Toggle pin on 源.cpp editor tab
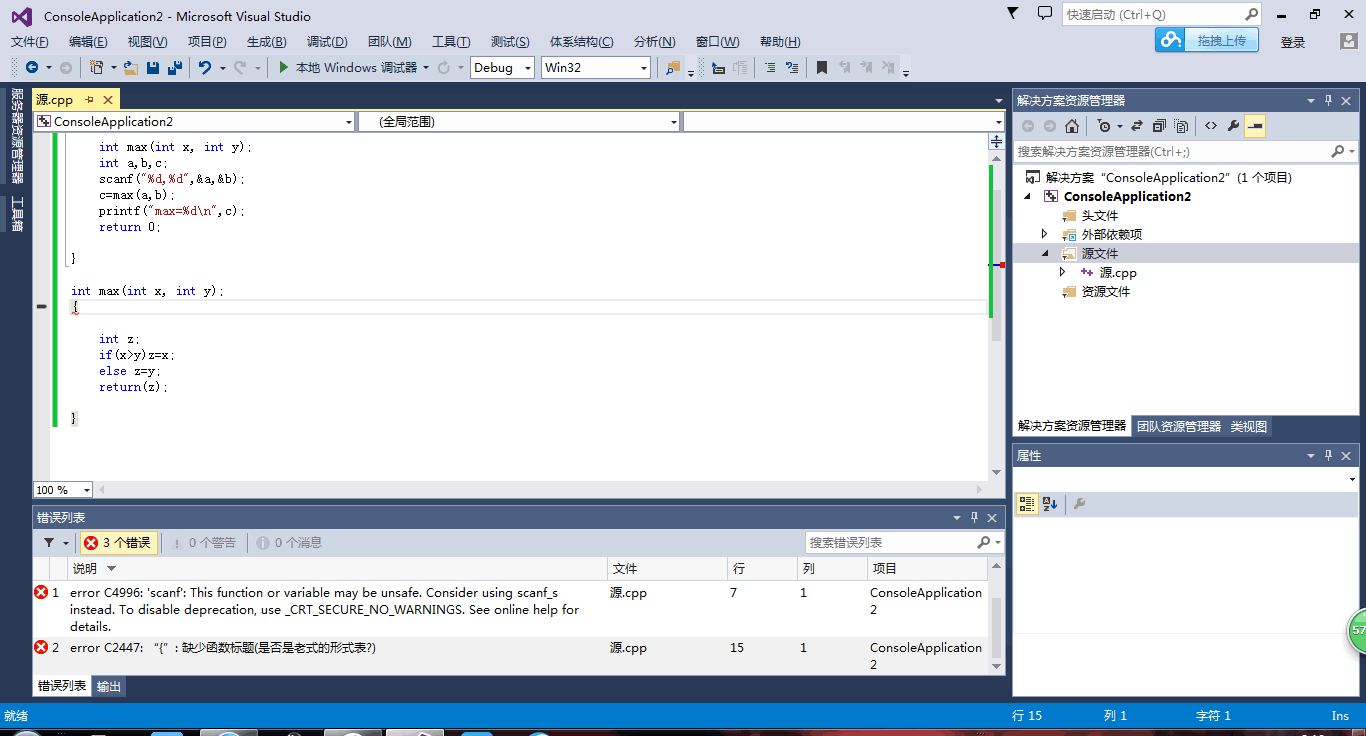The height and width of the screenshot is (736, 1366). point(89,99)
